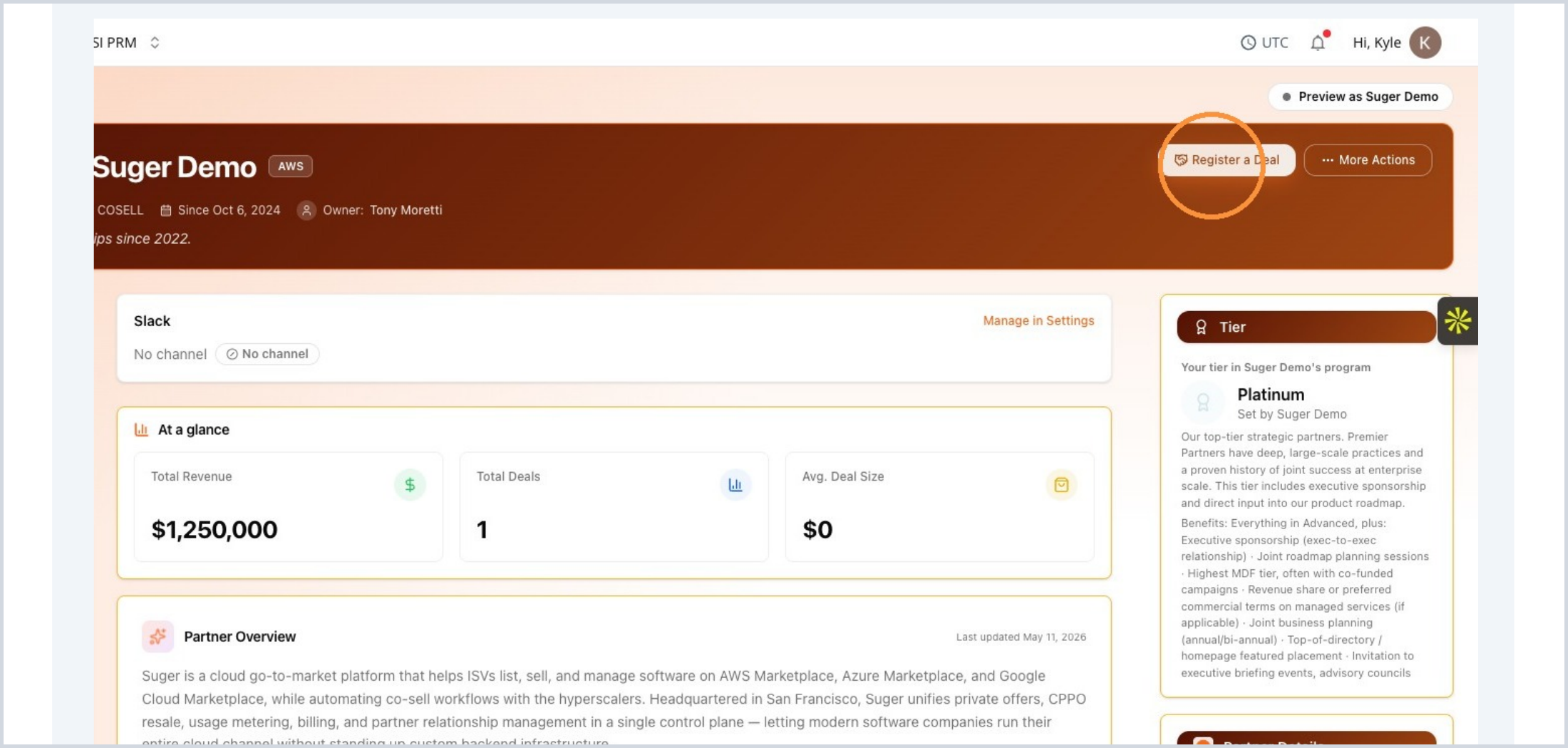Click the Hi, Kyle greeting text
This screenshot has width=1568, height=748.
click(1376, 43)
